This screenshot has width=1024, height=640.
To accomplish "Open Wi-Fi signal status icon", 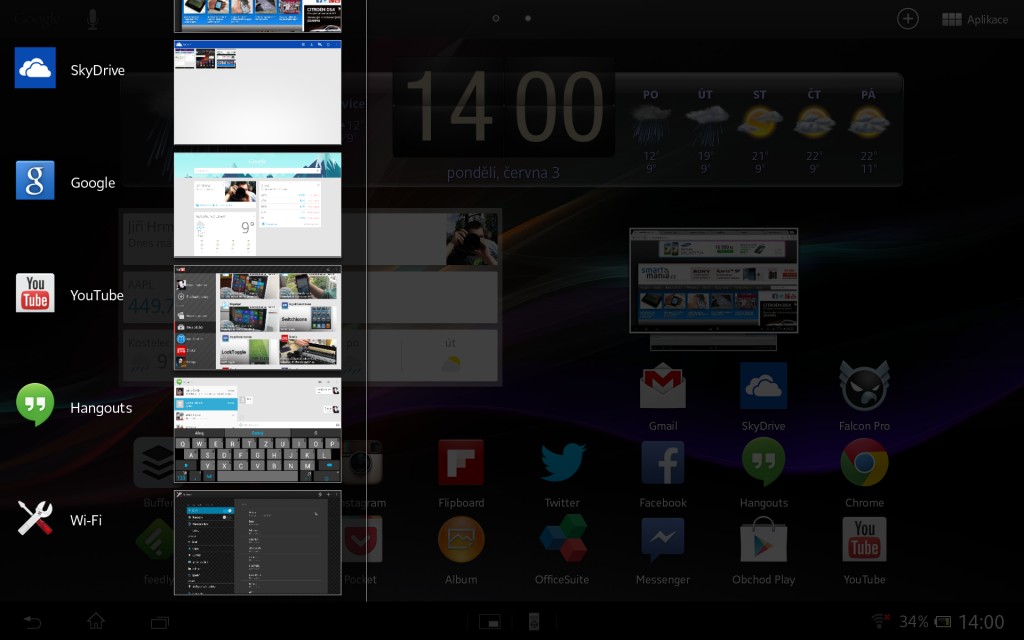I will tap(881, 621).
